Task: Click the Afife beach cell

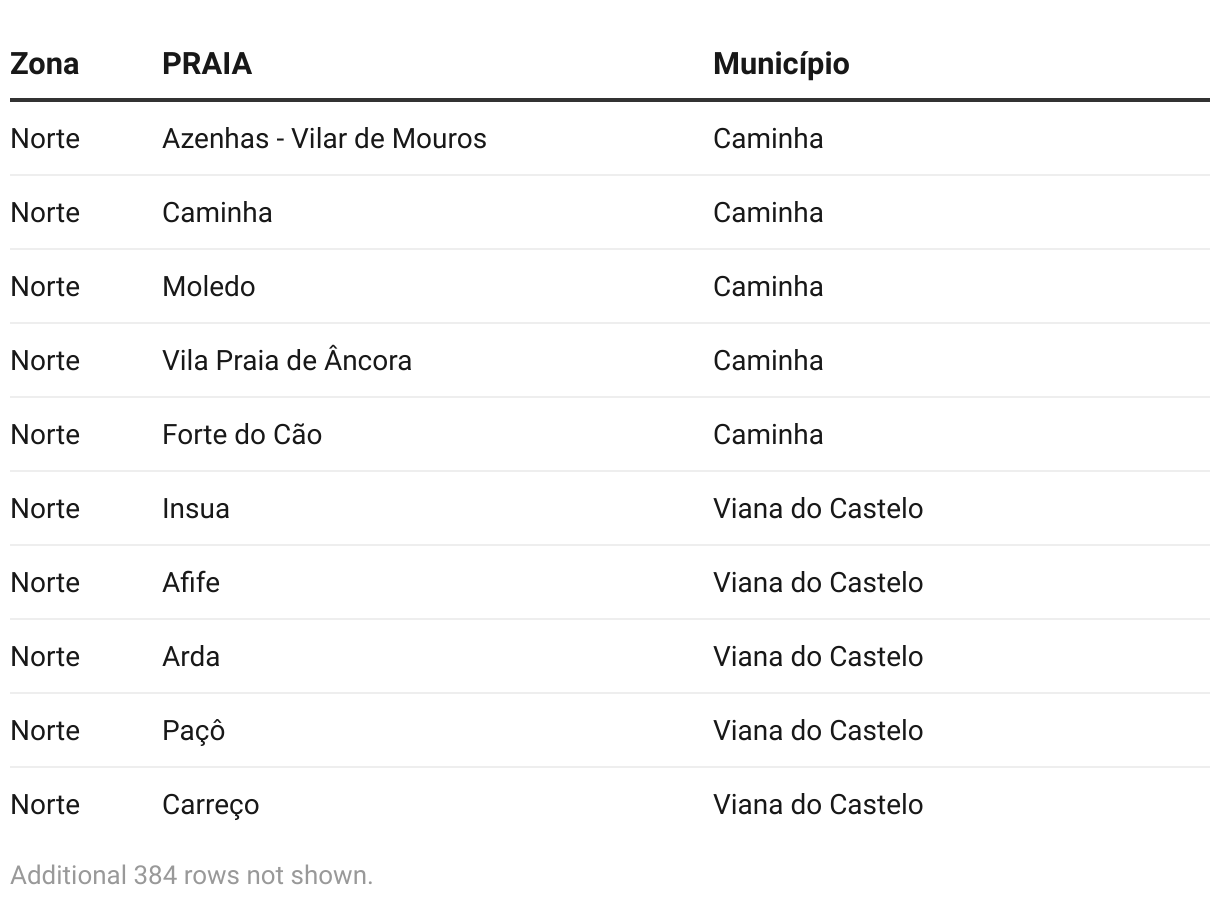Action: (191, 582)
